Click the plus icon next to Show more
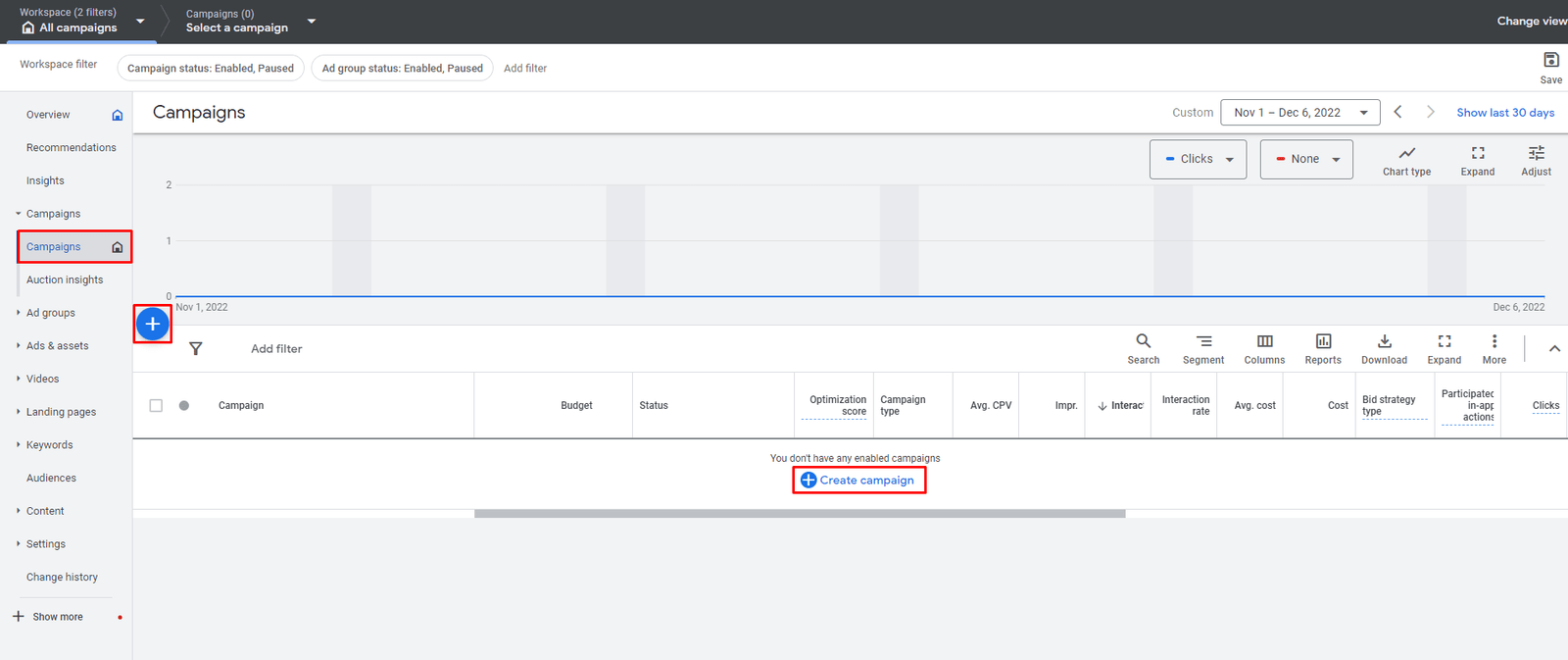Viewport: 1568px width, 660px height. tap(18, 616)
